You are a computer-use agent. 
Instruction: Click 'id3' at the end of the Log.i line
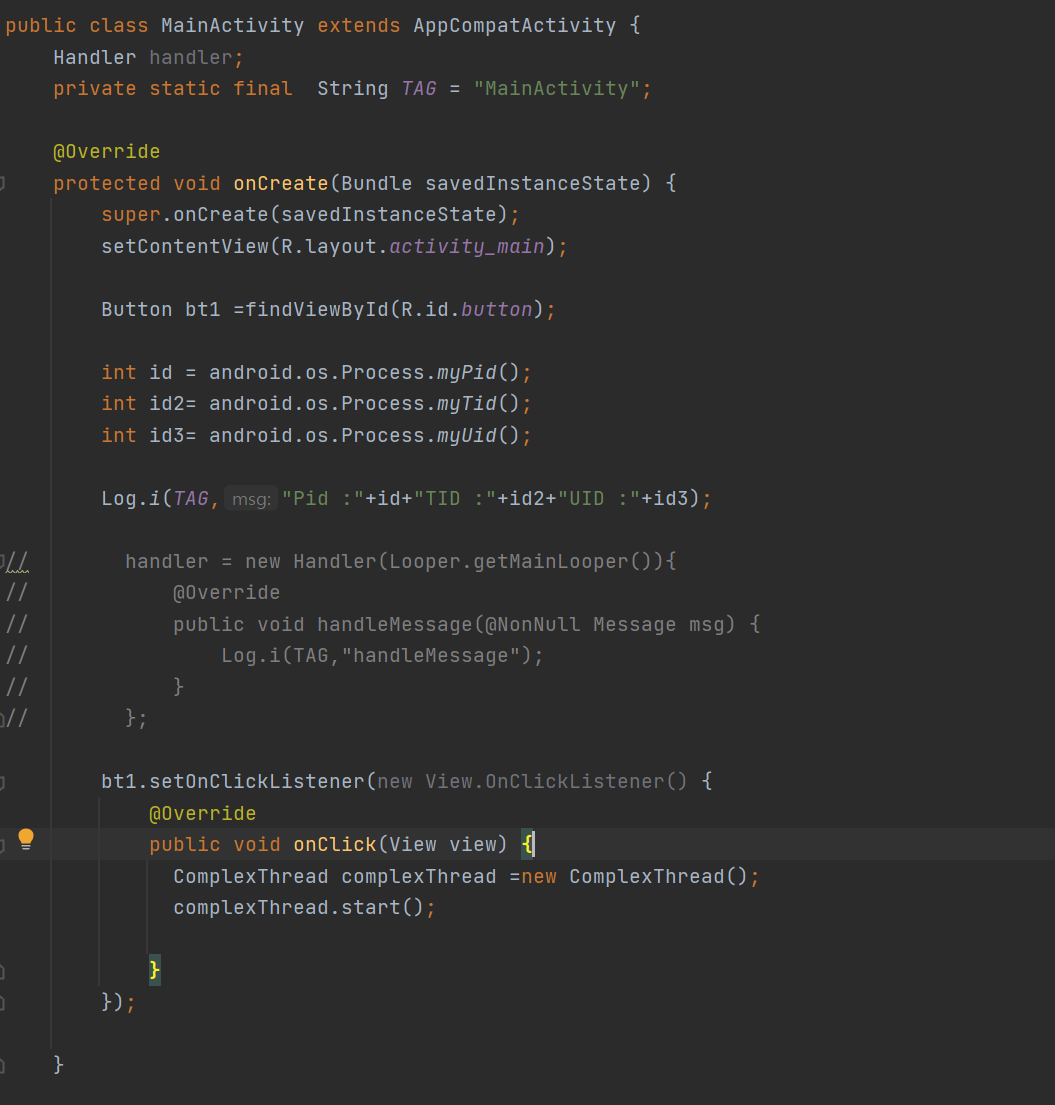670,498
